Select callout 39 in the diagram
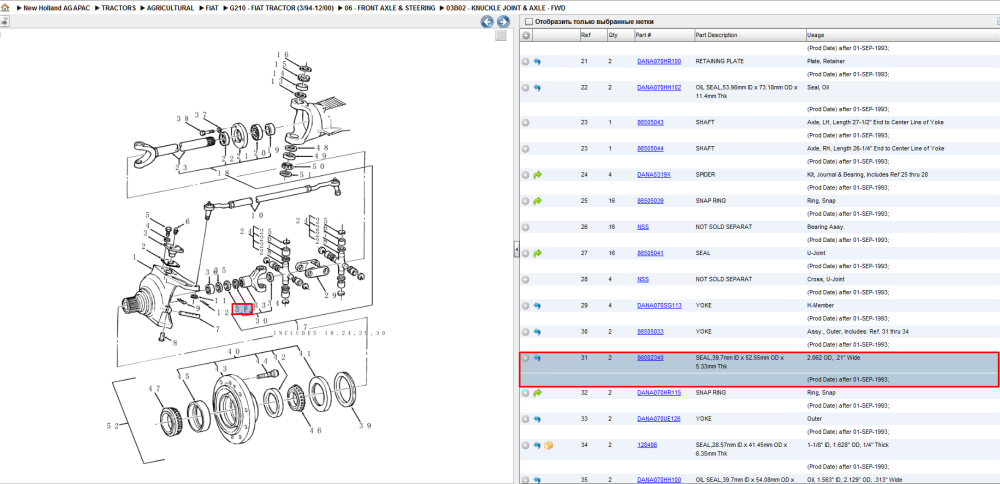 pos(364,425)
